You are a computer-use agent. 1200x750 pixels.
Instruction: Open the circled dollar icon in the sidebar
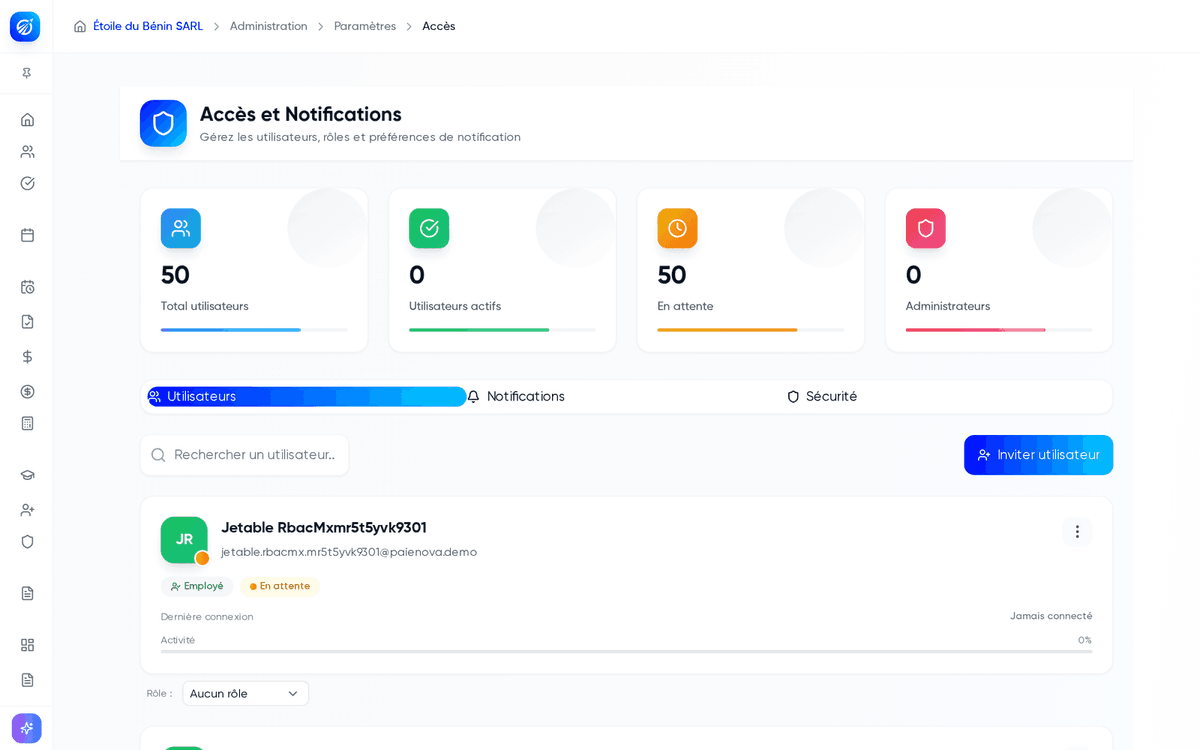pyautogui.click(x=27, y=391)
